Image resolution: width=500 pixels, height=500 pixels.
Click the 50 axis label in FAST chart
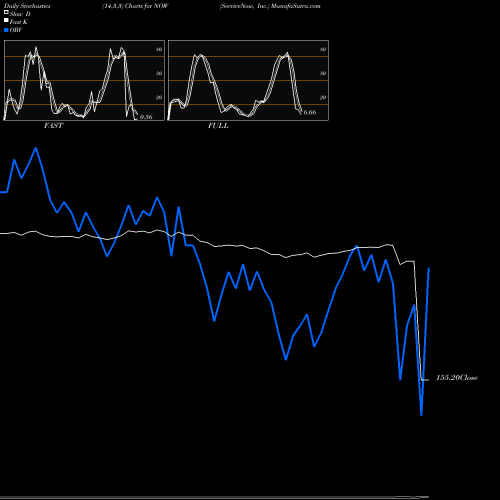[159, 73]
